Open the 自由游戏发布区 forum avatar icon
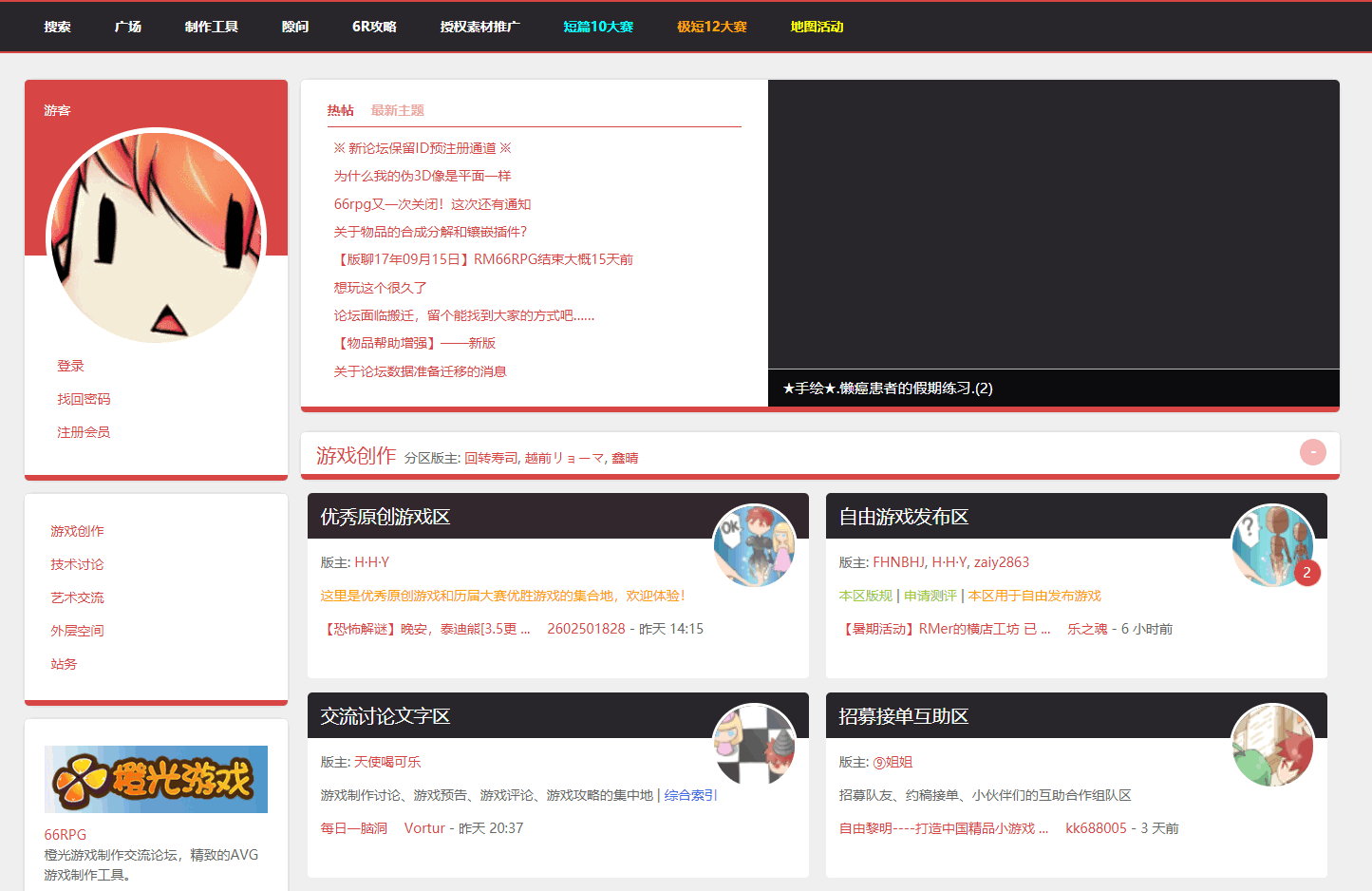This screenshot has height=891, width=1372. (1273, 545)
